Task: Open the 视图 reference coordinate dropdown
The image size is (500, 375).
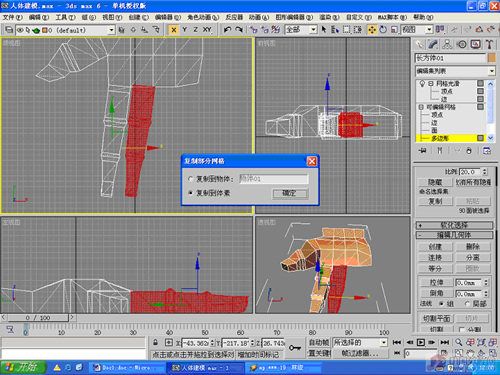Action: click(429, 30)
